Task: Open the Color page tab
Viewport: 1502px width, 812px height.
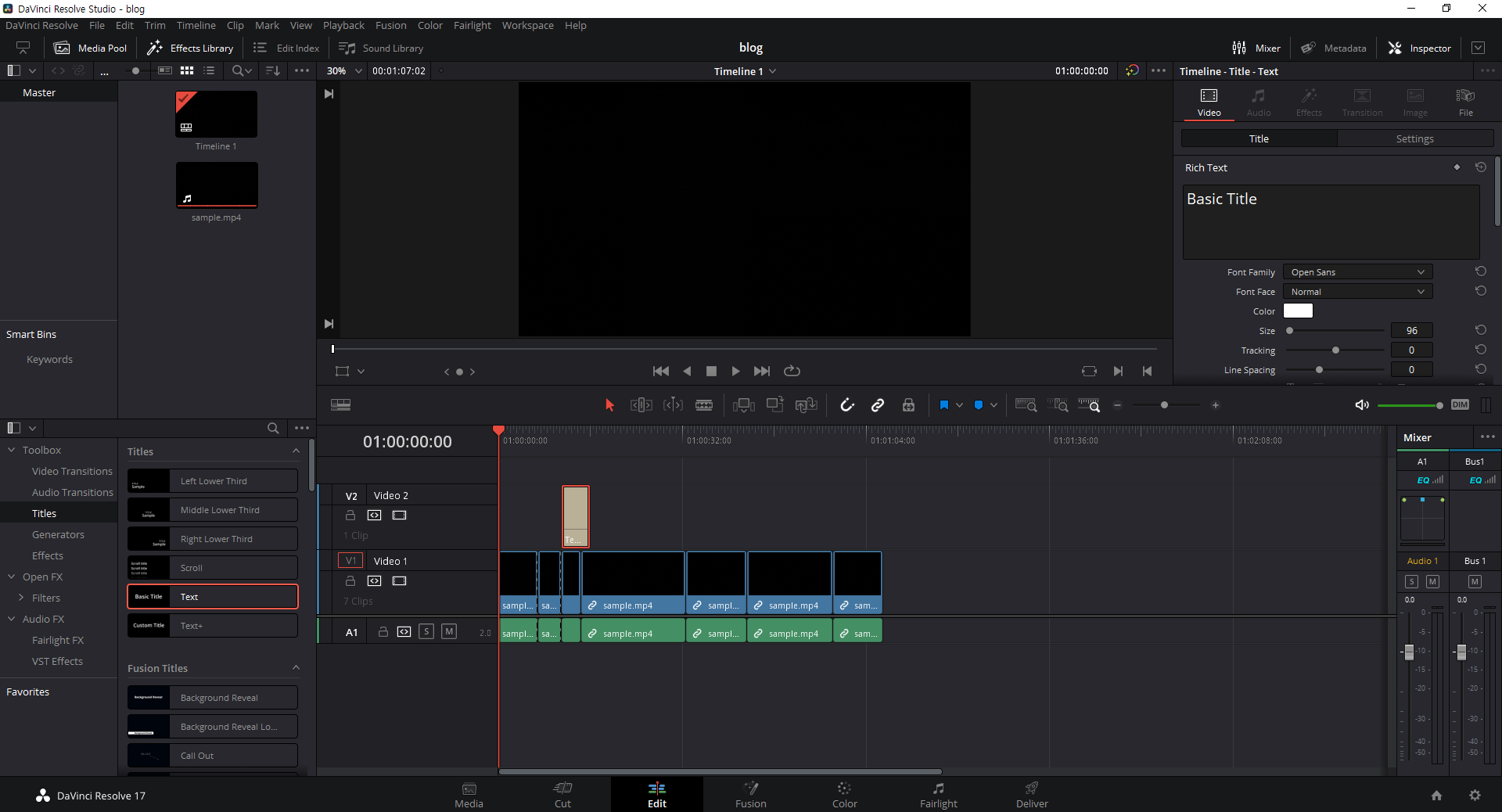Action: tap(844, 794)
